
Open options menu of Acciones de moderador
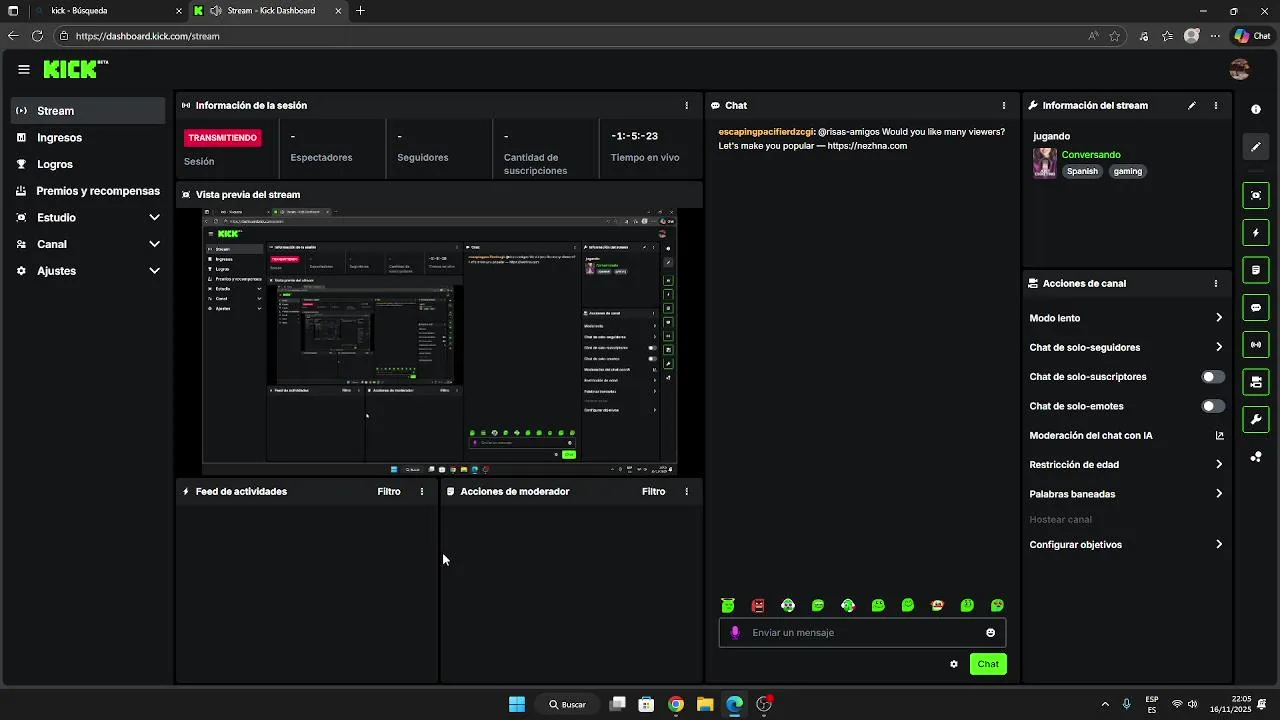click(686, 491)
